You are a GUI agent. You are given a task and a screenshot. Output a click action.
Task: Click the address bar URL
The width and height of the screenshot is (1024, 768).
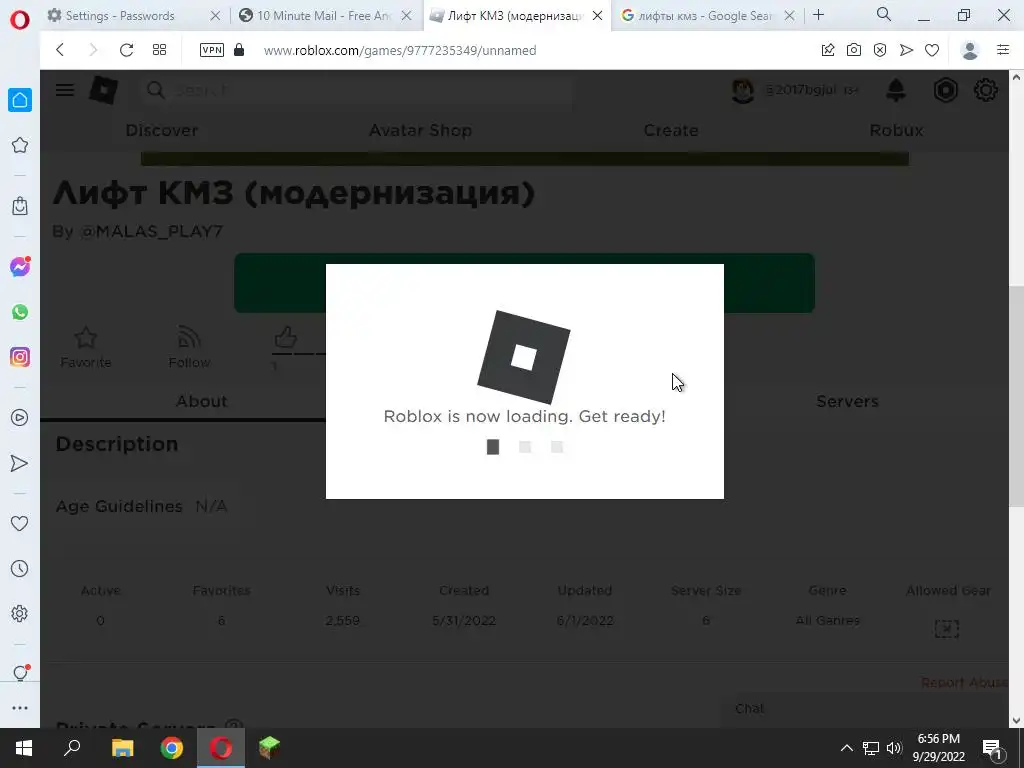click(400, 50)
